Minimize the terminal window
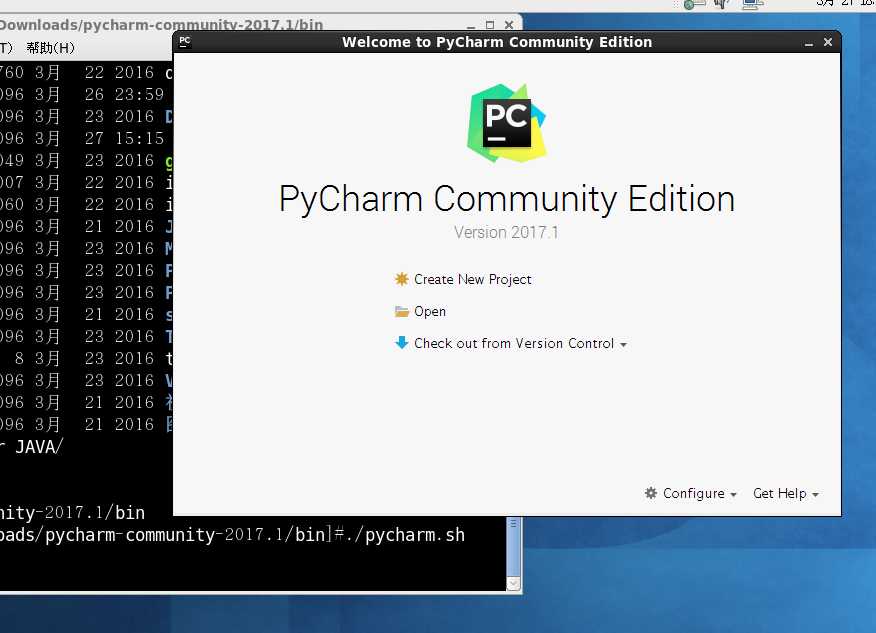The height and width of the screenshot is (633, 876). coord(471,26)
